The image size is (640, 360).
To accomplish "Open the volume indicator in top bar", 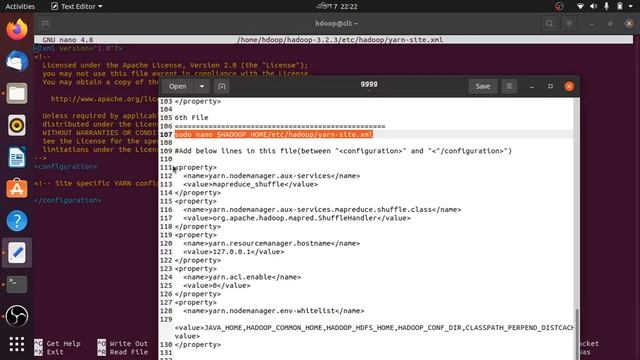I will 593,6.
